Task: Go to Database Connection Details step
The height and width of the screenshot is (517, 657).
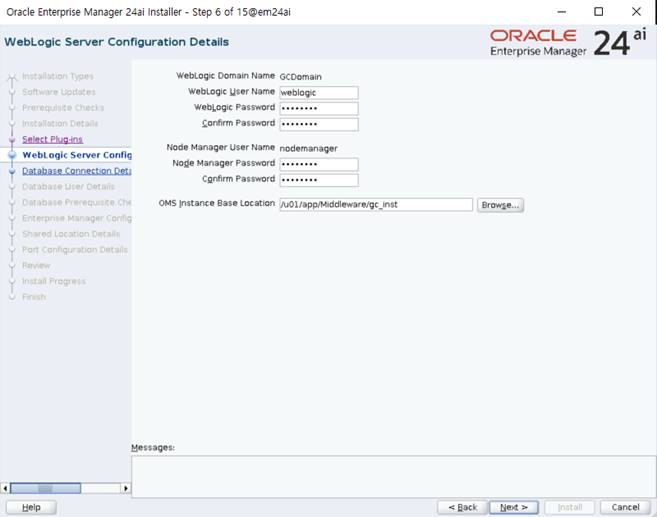Action: click(77, 171)
